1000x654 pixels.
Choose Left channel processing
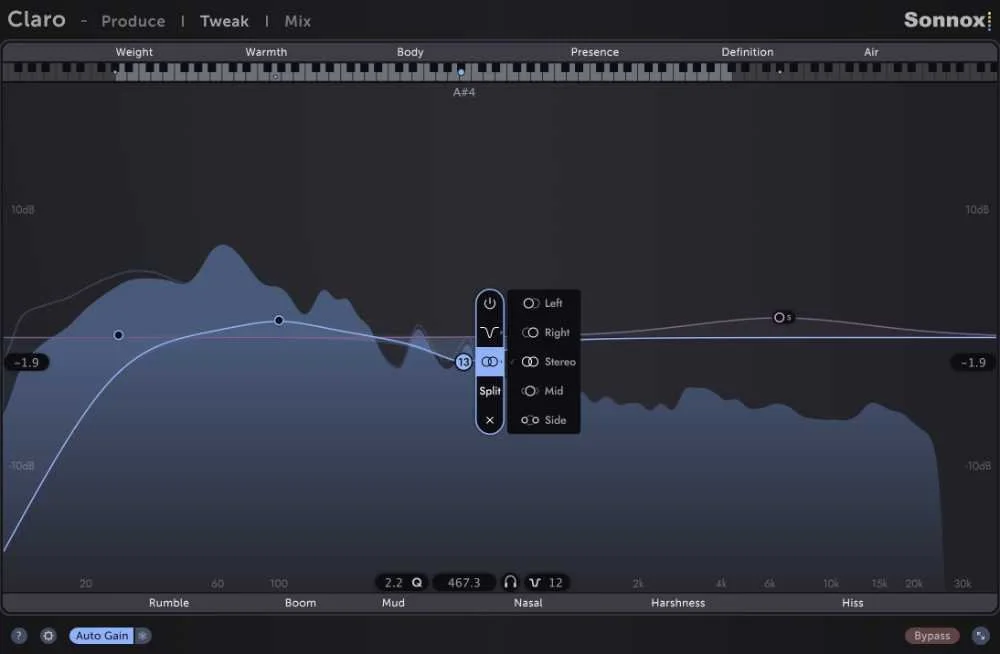coord(543,303)
